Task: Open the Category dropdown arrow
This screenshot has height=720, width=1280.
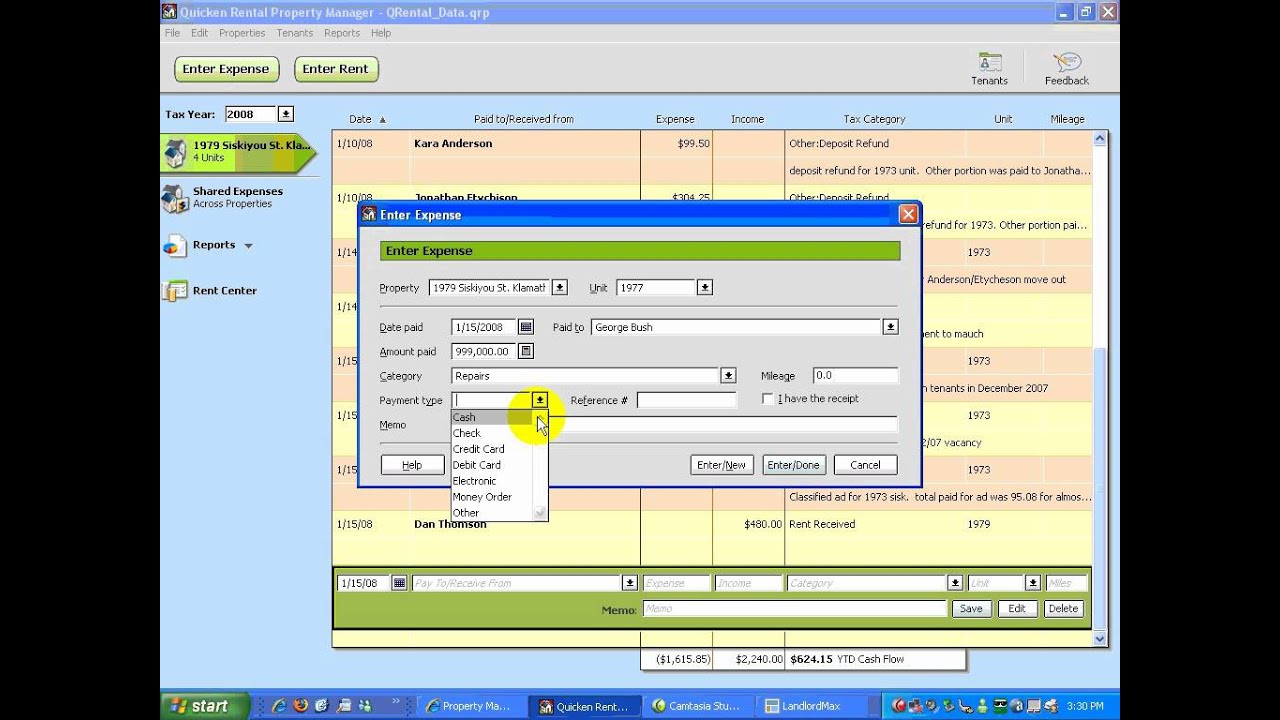Action: click(x=728, y=376)
